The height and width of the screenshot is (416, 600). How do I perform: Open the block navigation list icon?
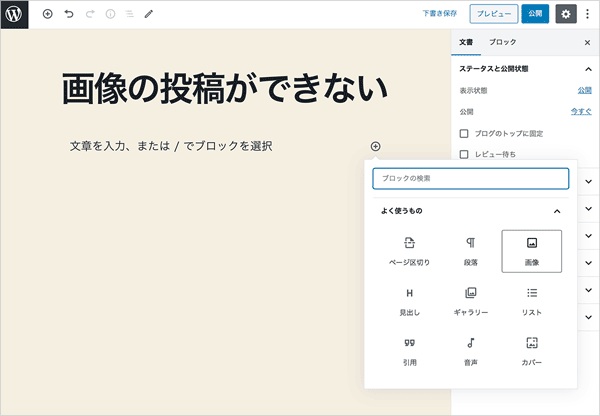pos(130,14)
